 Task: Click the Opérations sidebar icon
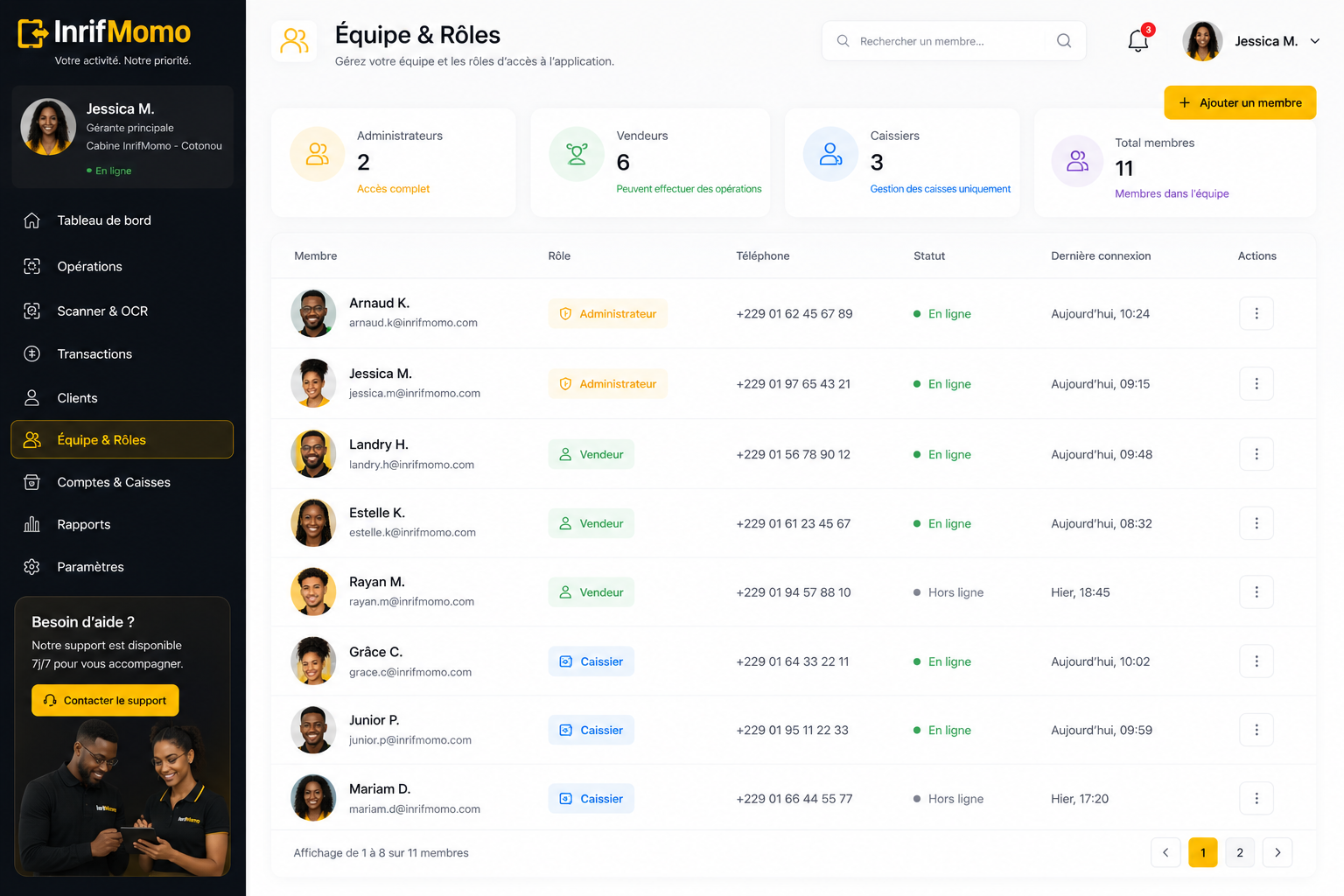pos(31,266)
